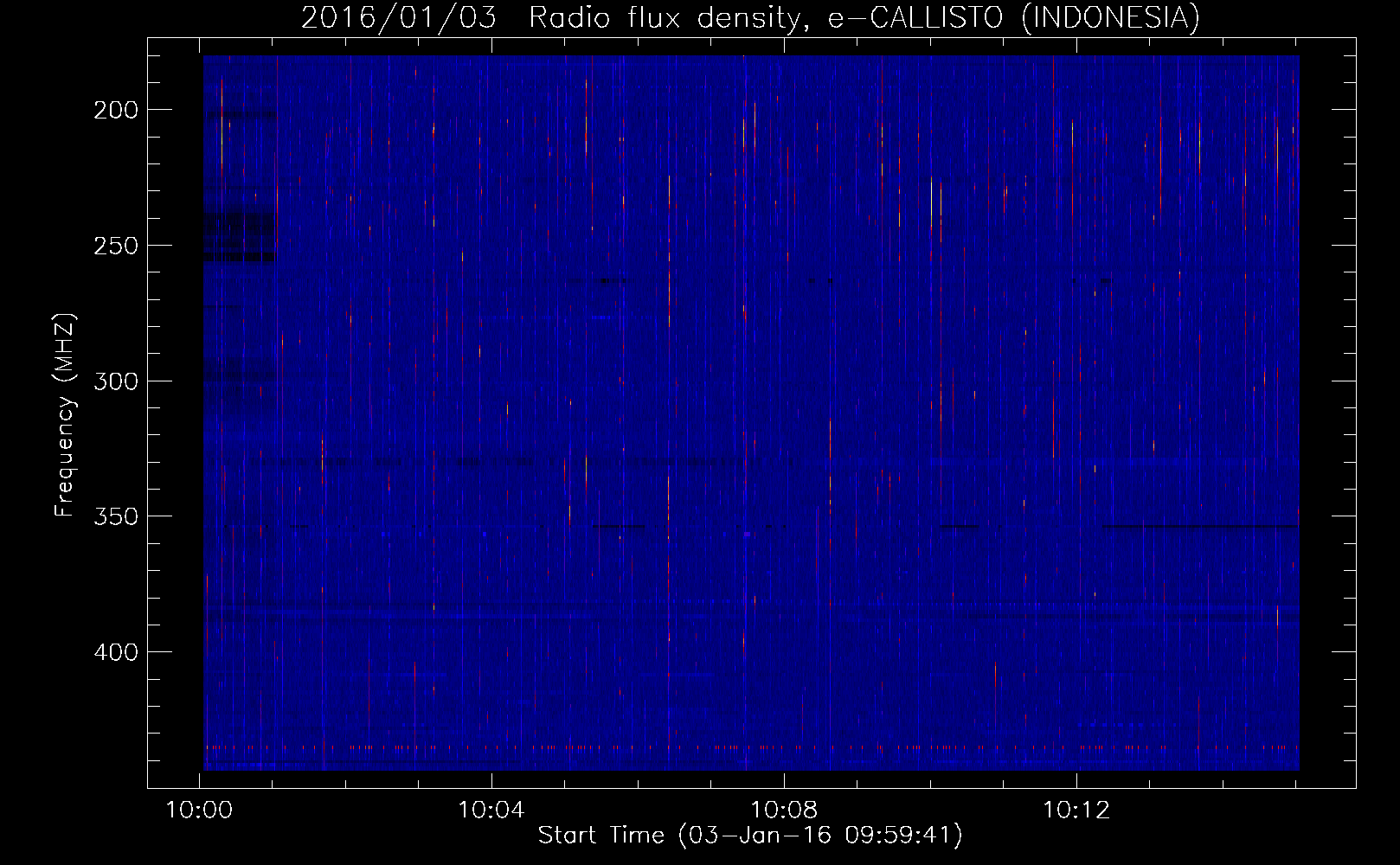Select the 200 frequency tick label
Viewport: 1400px width, 865px height.
coord(116,110)
